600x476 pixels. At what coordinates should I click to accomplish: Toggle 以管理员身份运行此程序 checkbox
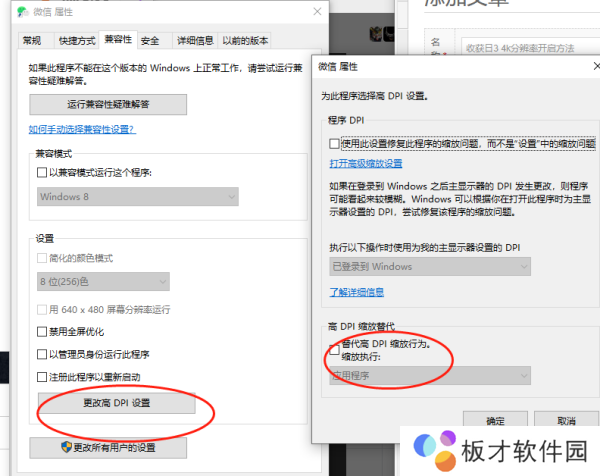(x=41, y=354)
